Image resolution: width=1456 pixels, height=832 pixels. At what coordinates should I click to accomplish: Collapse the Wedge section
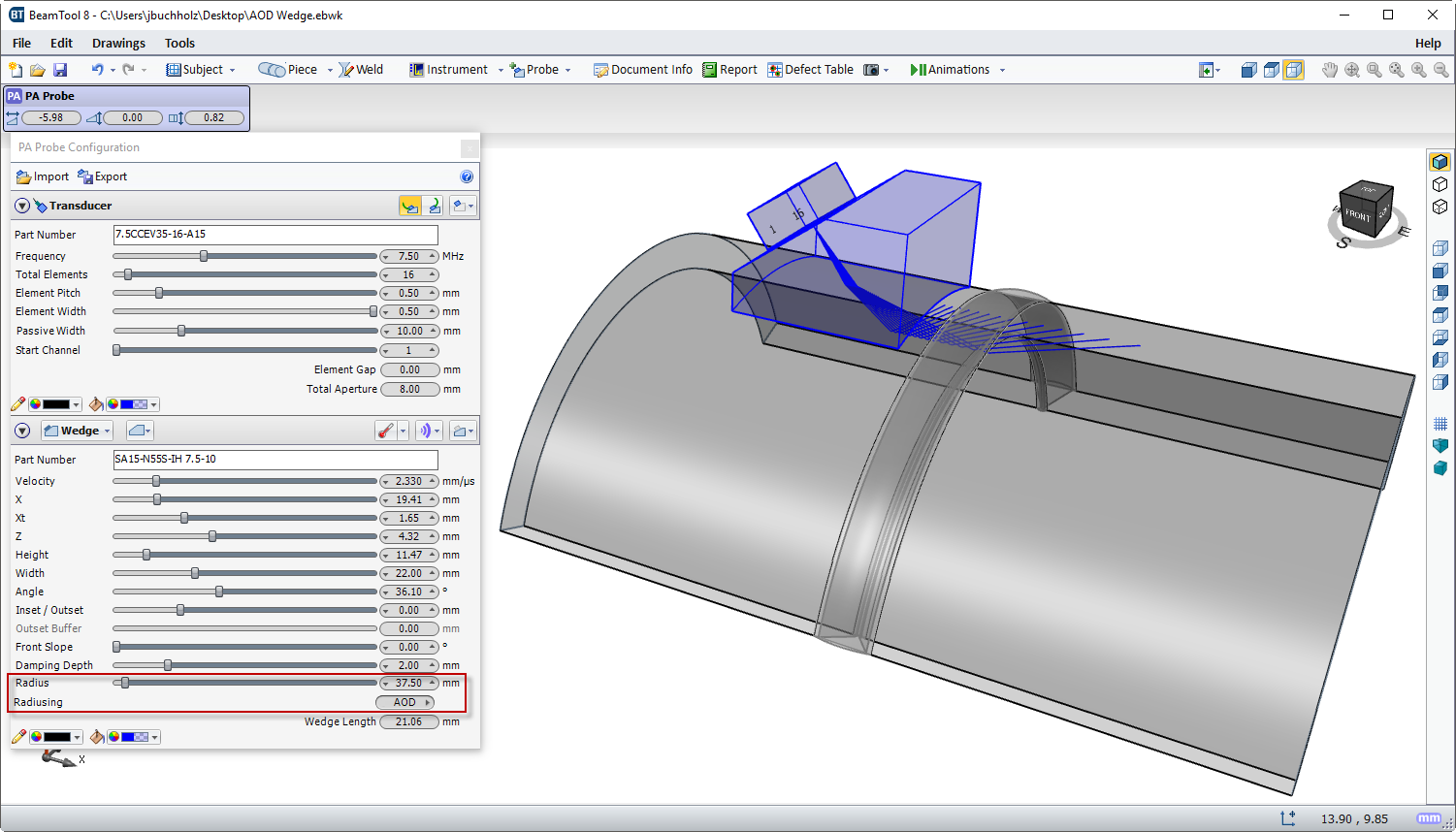[x=22, y=431]
